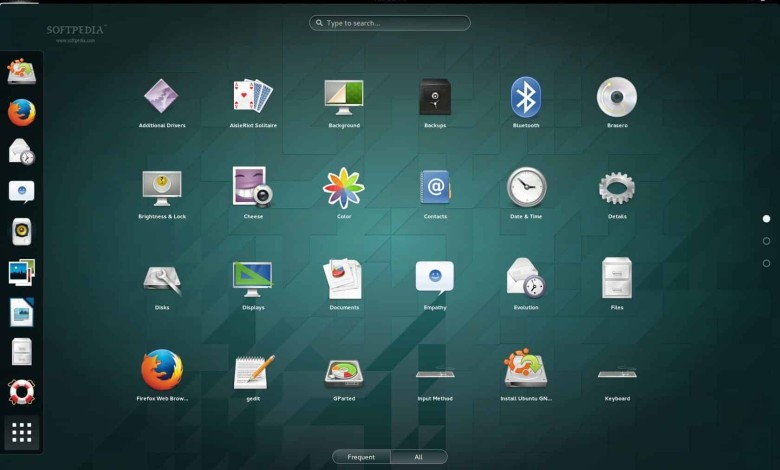Open the Contacts app
Viewport: 780px width, 470px height.
coord(435,187)
